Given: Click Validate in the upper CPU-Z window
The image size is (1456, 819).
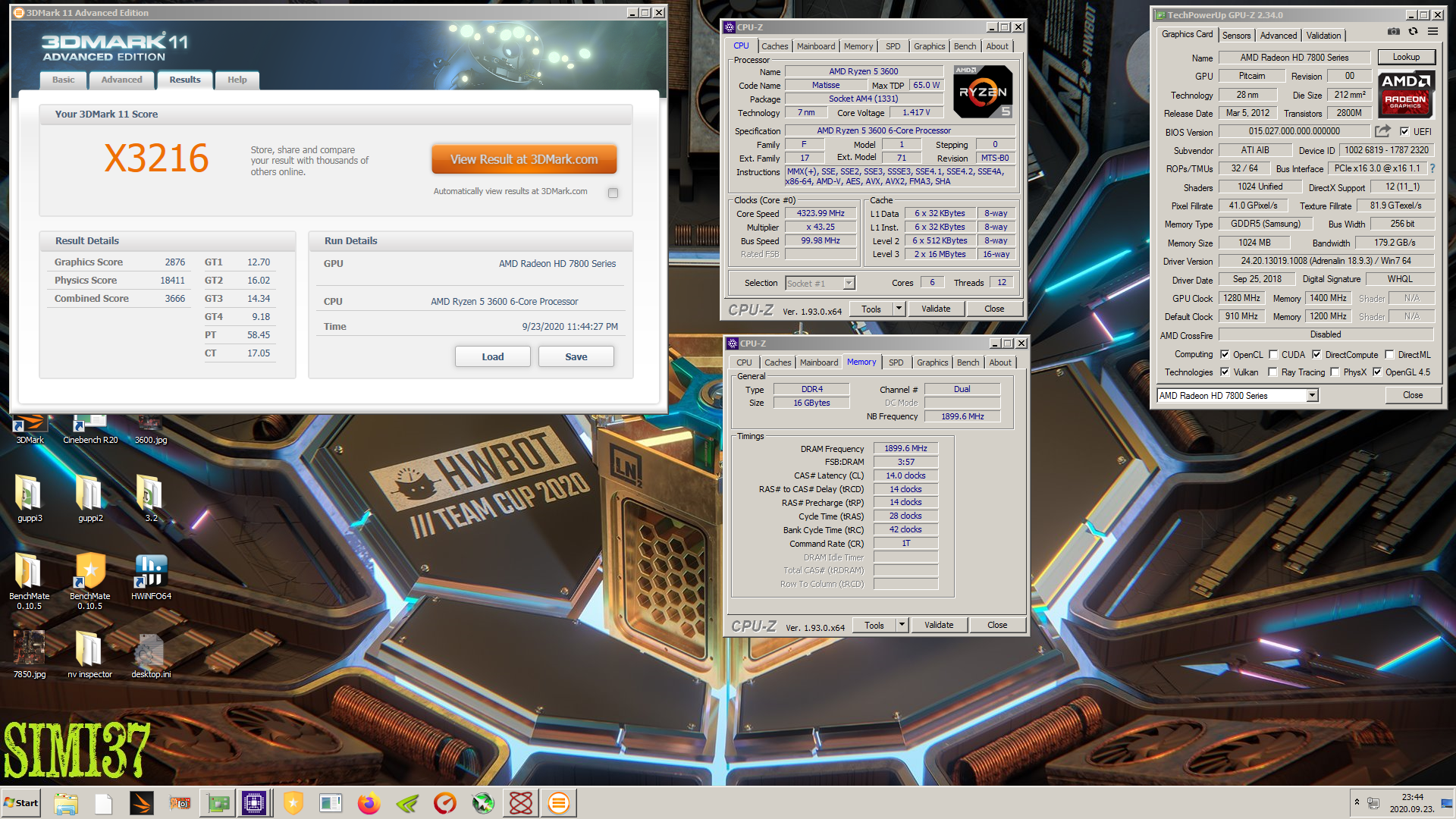Looking at the screenshot, I should click(x=936, y=309).
